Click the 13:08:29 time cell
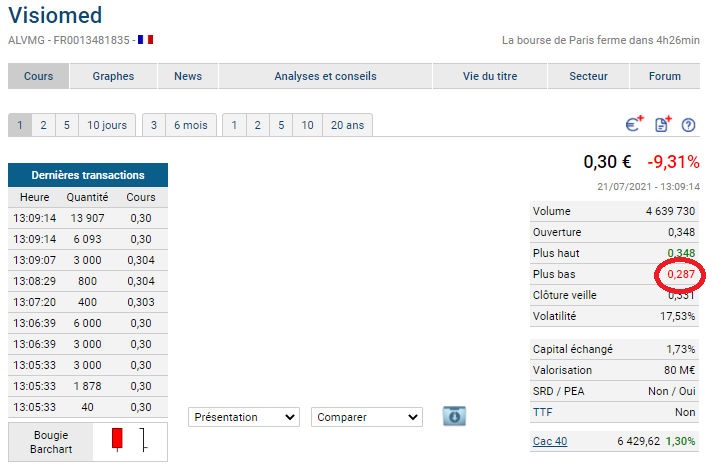 point(34,281)
